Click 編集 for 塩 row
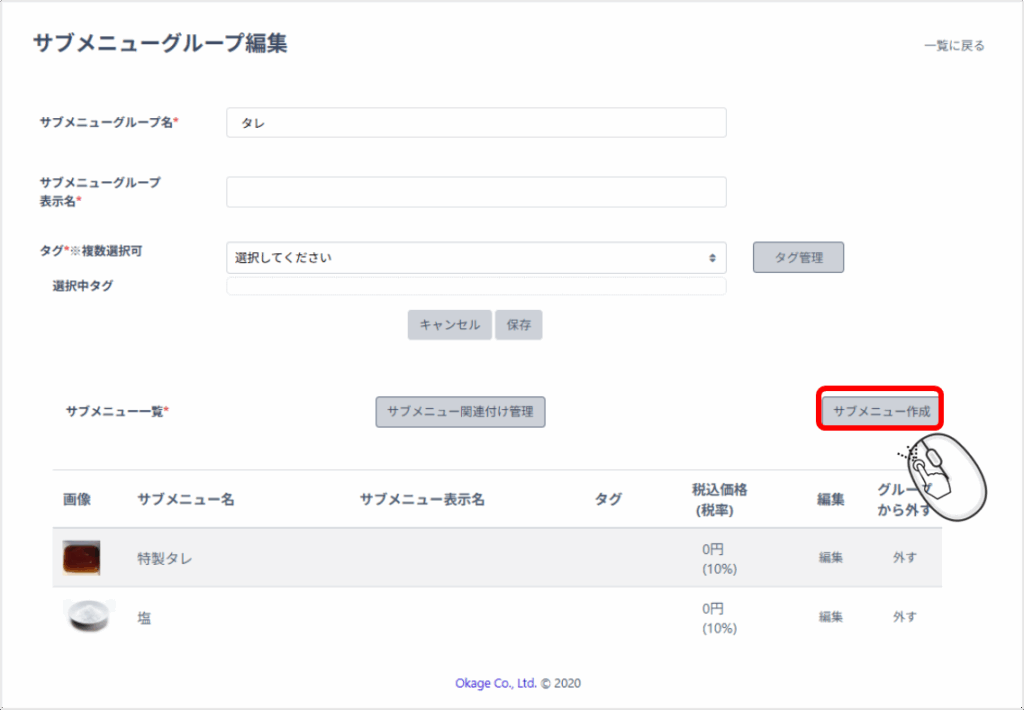The image size is (1024, 710). (x=830, y=617)
